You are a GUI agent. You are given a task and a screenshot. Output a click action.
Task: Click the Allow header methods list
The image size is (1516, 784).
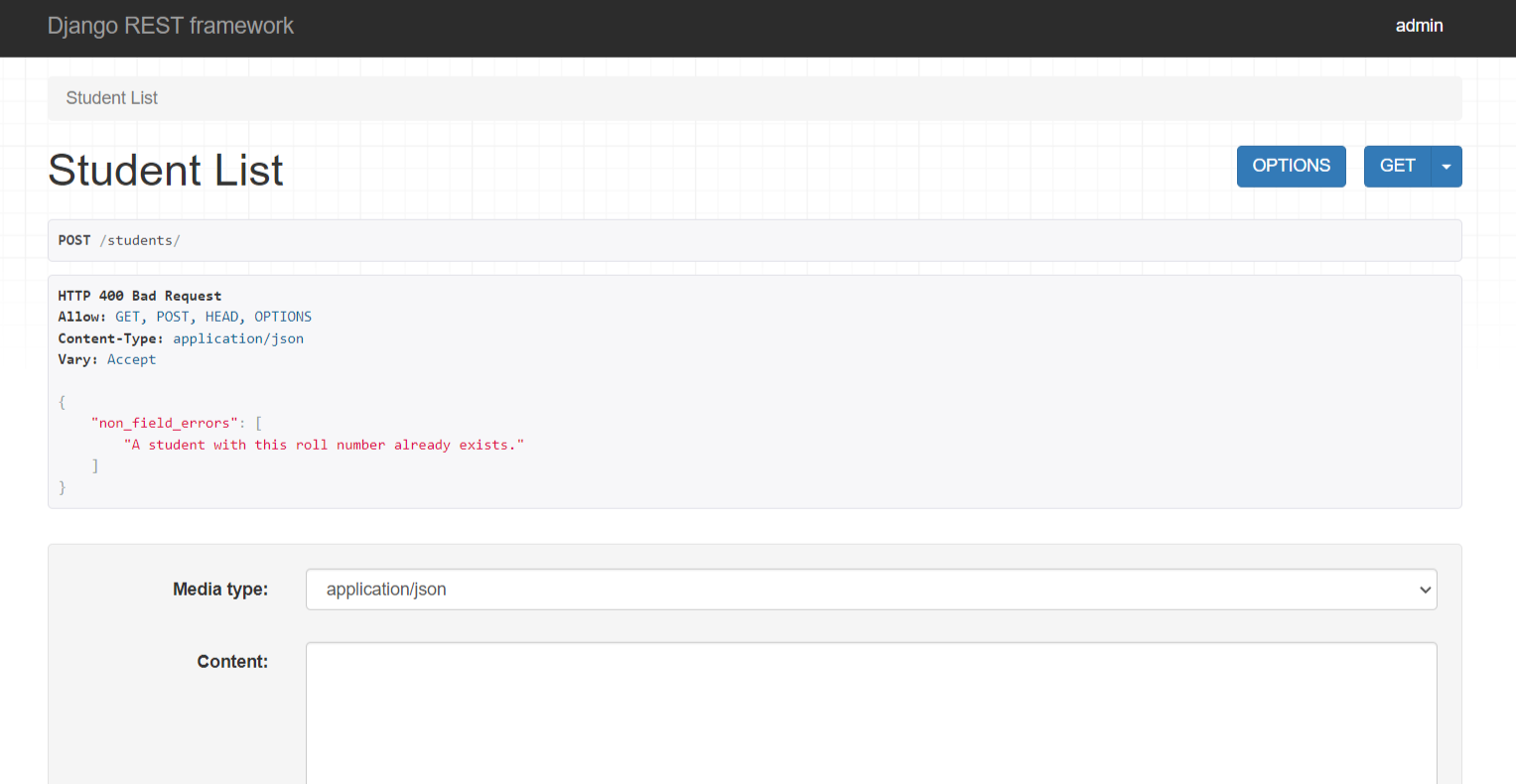coord(212,317)
